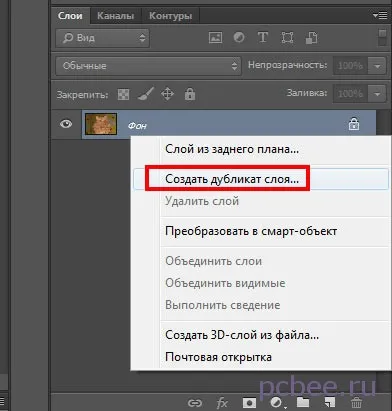Click the Непрозрачность 100% field
Screen dimensions: 392x411
point(350,66)
